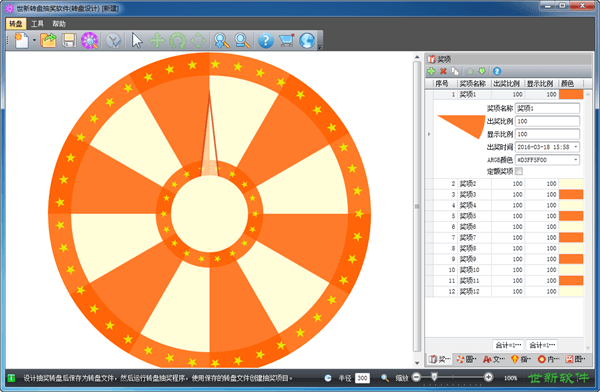Open the 帮助 menu
600x392 pixels.
point(59,24)
